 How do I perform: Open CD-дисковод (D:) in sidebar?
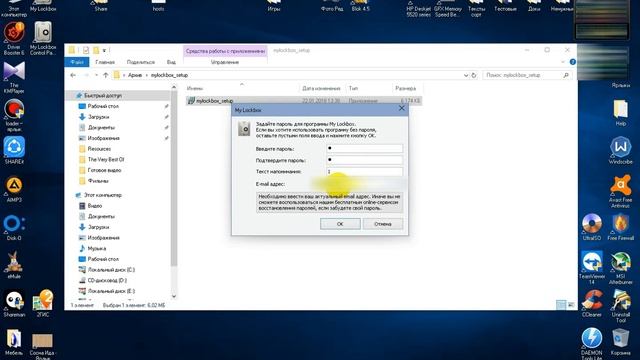point(107,280)
